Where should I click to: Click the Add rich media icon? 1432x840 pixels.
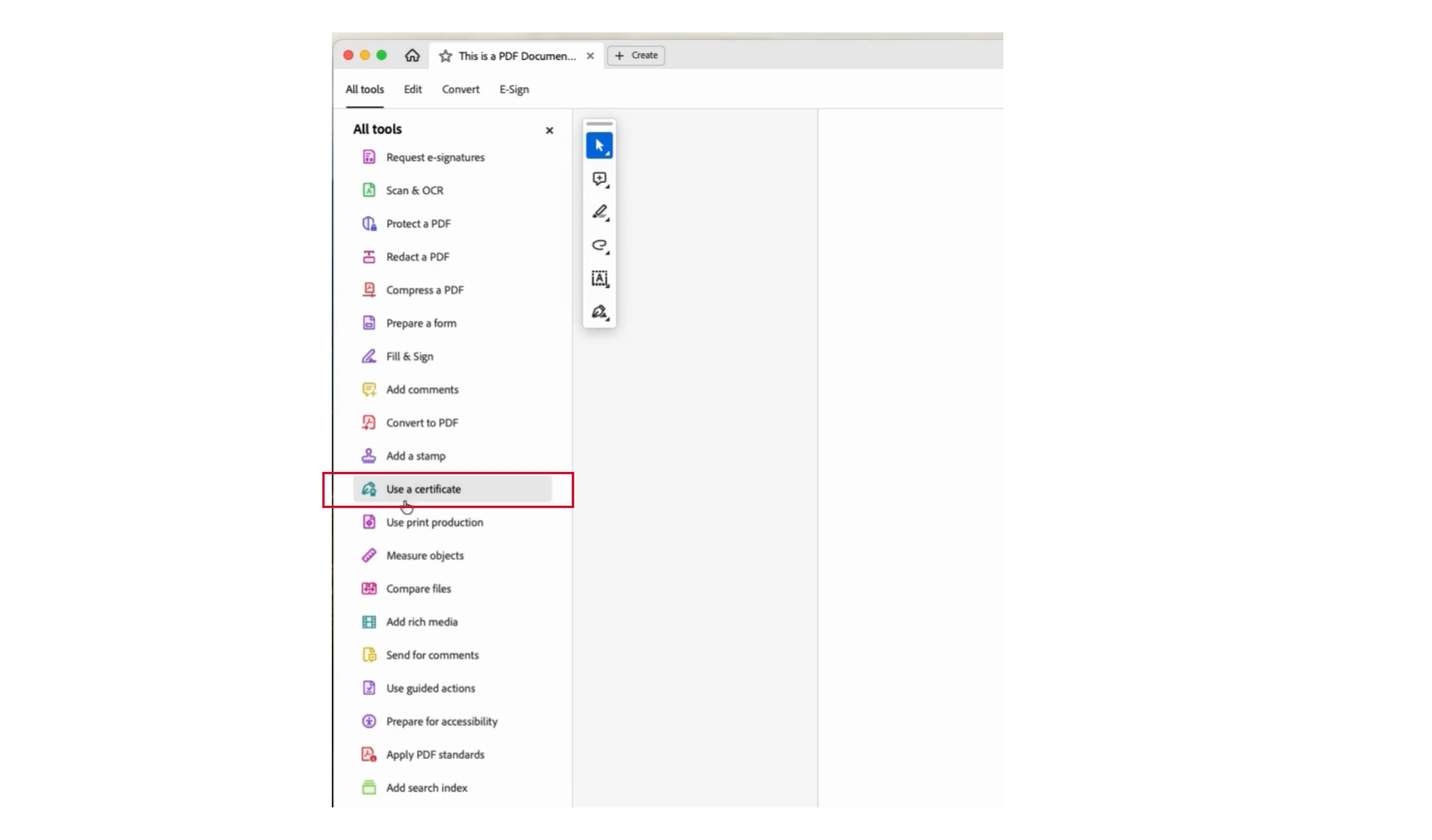tap(369, 622)
